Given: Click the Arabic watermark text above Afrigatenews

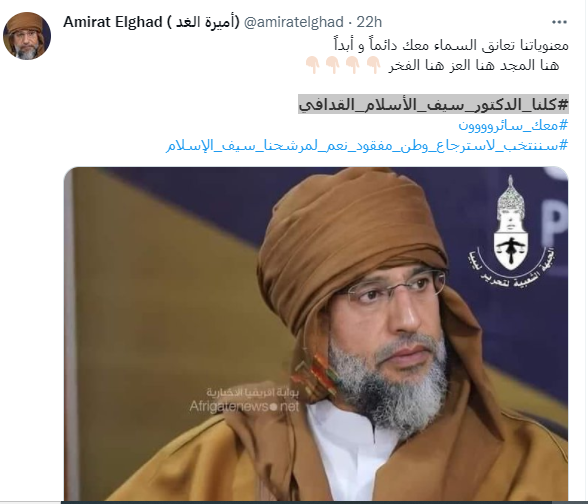Looking at the screenshot, I should click(253, 393).
